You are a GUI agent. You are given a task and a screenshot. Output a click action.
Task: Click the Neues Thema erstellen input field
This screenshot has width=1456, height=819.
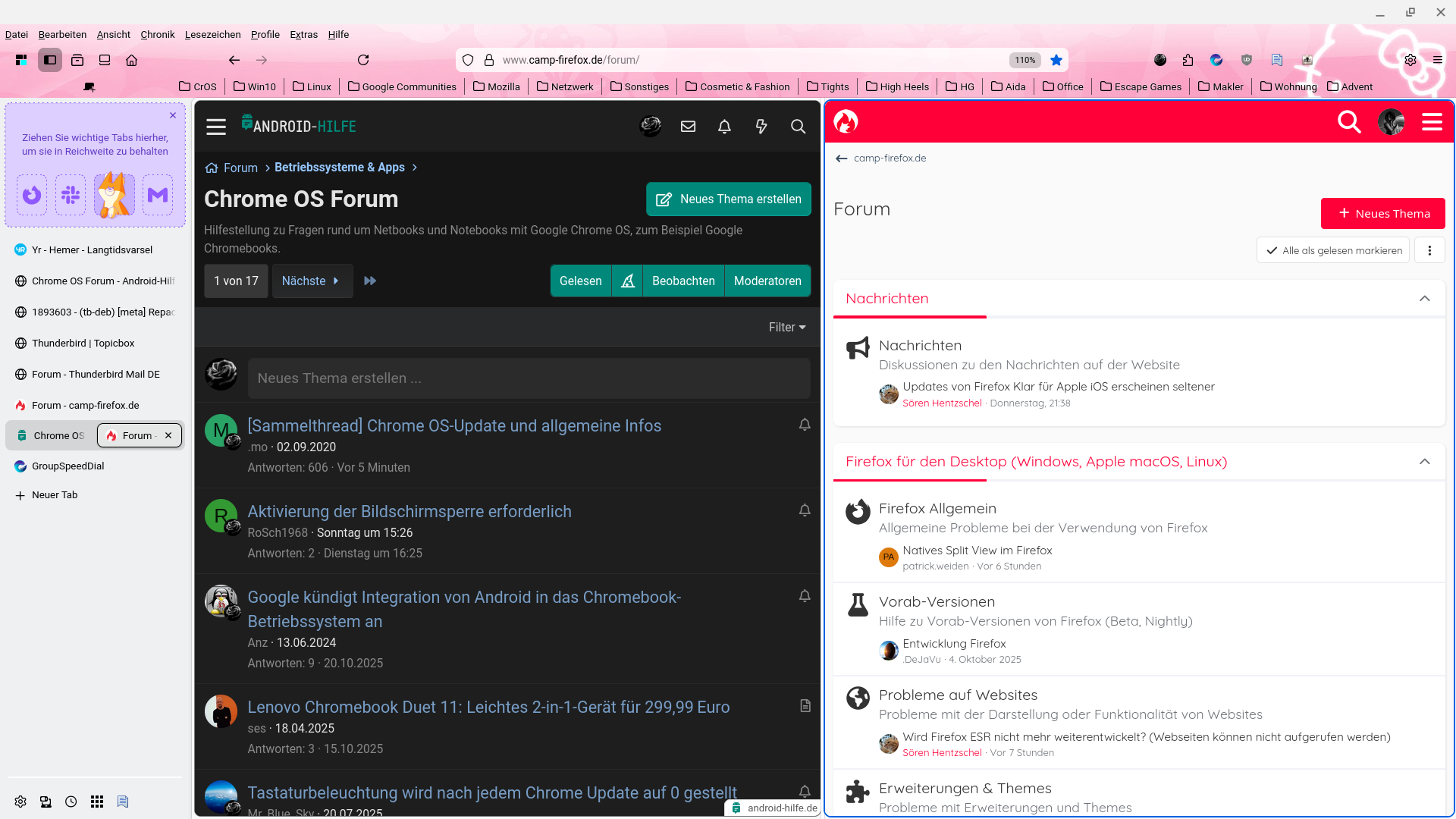pos(529,378)
